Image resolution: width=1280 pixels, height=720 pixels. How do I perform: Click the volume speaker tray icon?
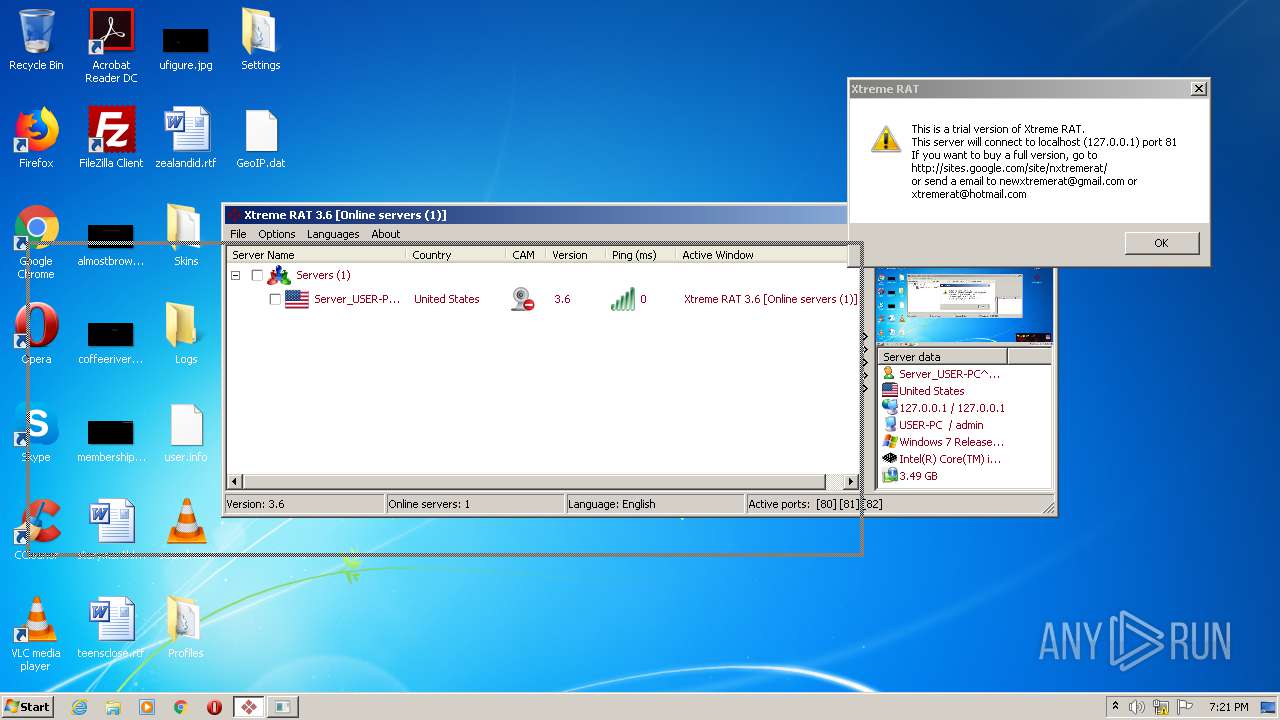(1137, 706)
